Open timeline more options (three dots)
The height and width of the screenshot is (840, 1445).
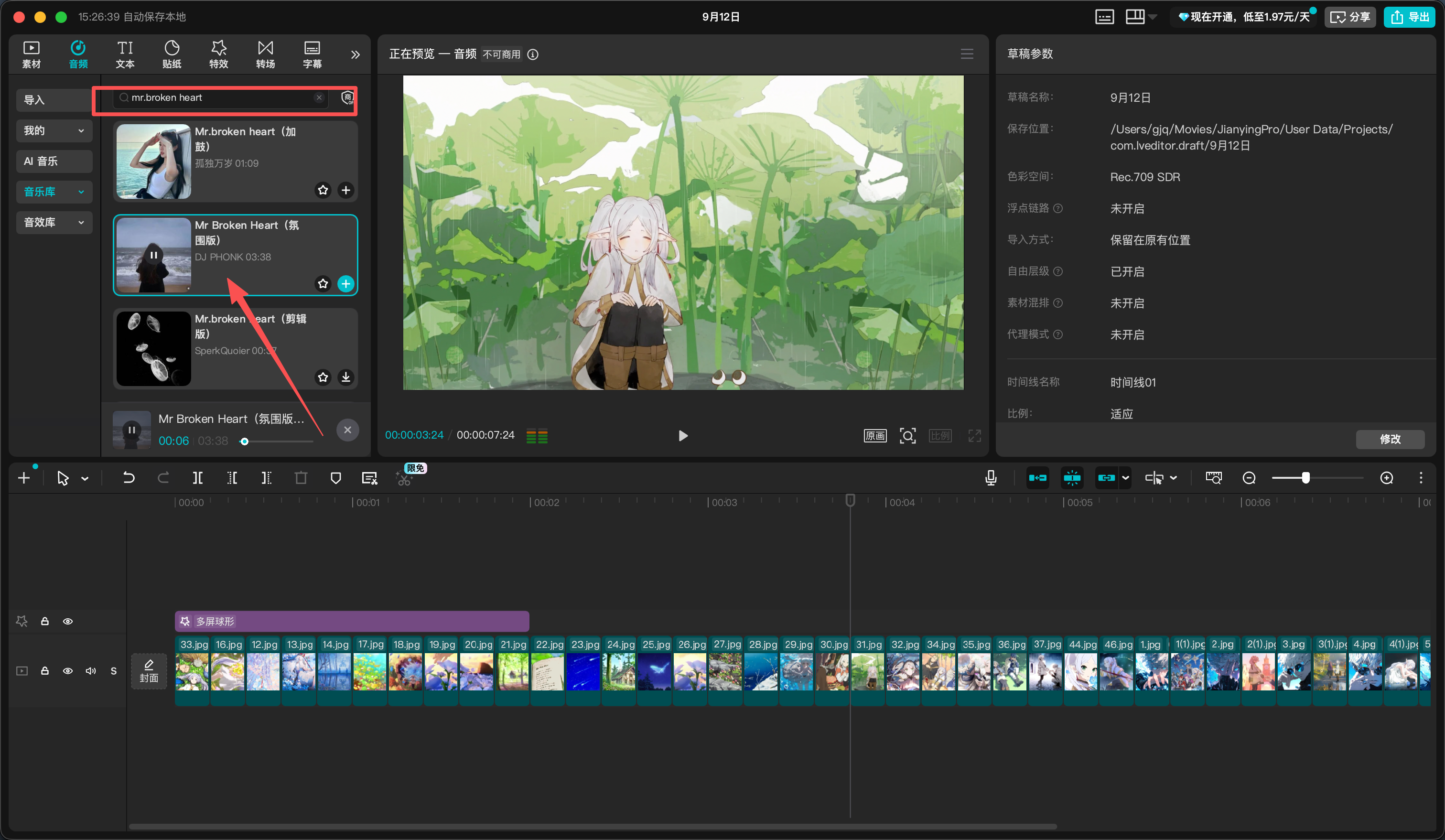point(1421,478)
